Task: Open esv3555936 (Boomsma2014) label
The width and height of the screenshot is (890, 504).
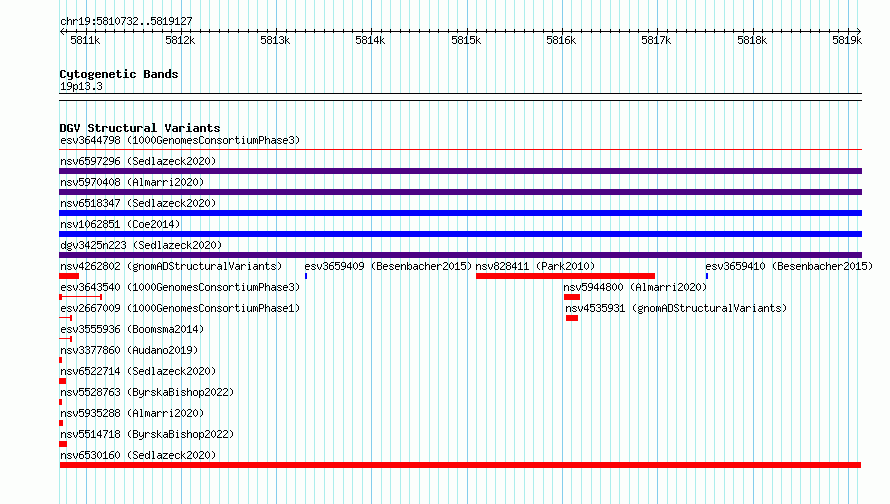Action: (132, 329)
